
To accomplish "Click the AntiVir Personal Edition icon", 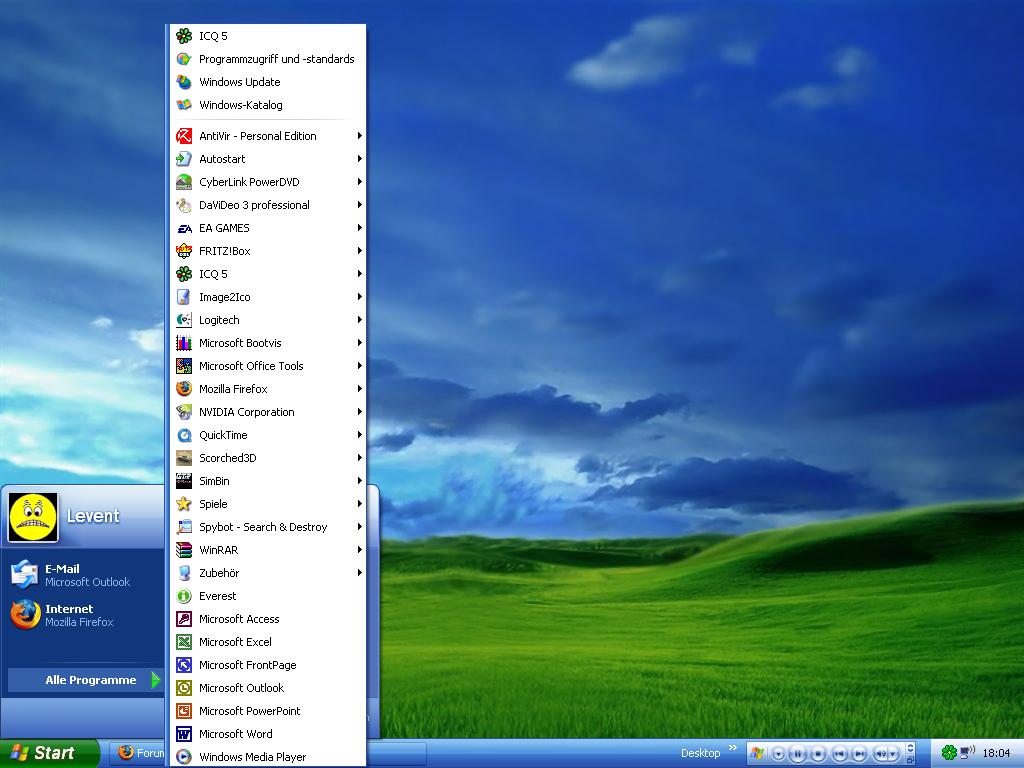I will 184,136.
